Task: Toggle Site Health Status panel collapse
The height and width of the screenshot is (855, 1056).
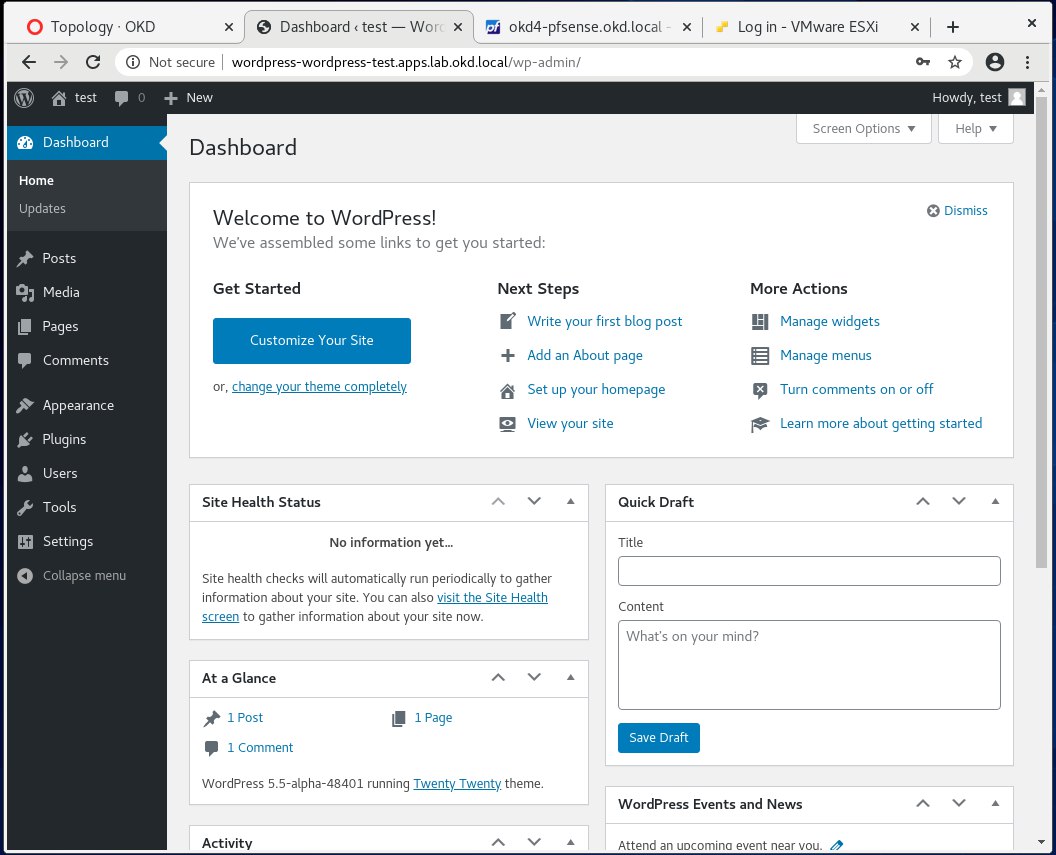Action: 570,502
